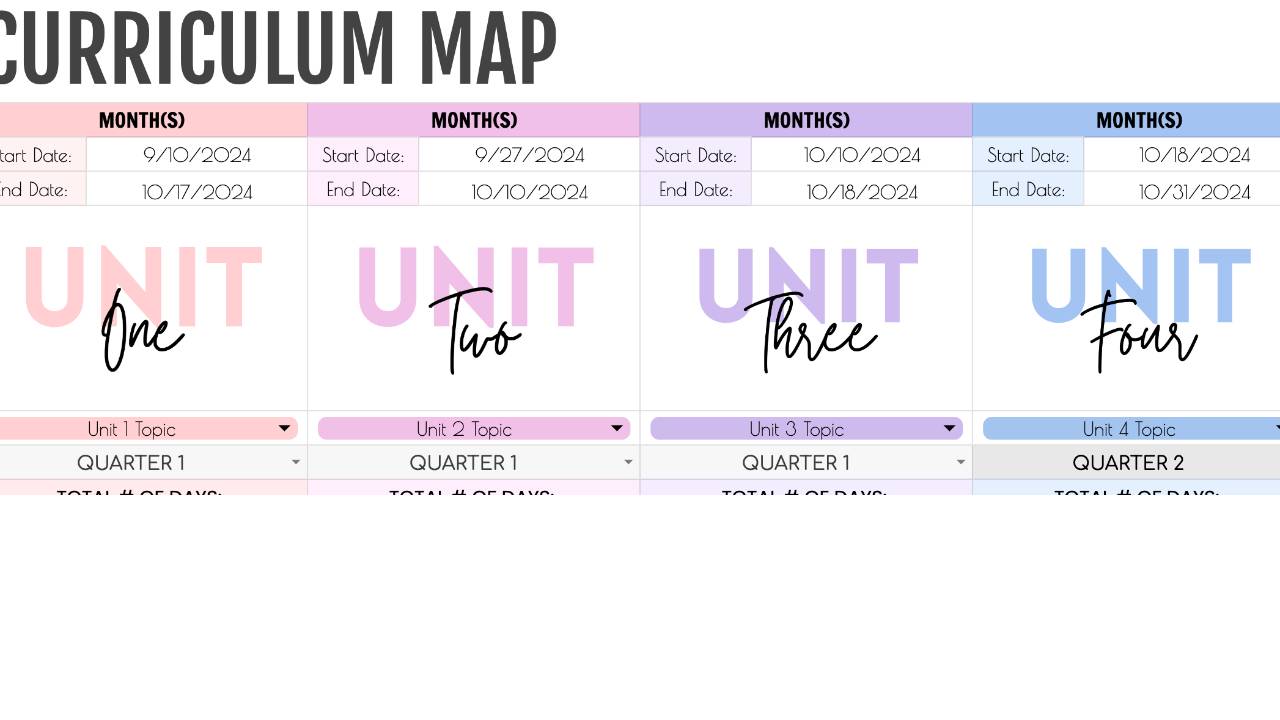Expand the Quarter 1 selector under Unit Two

click(628, 462)
